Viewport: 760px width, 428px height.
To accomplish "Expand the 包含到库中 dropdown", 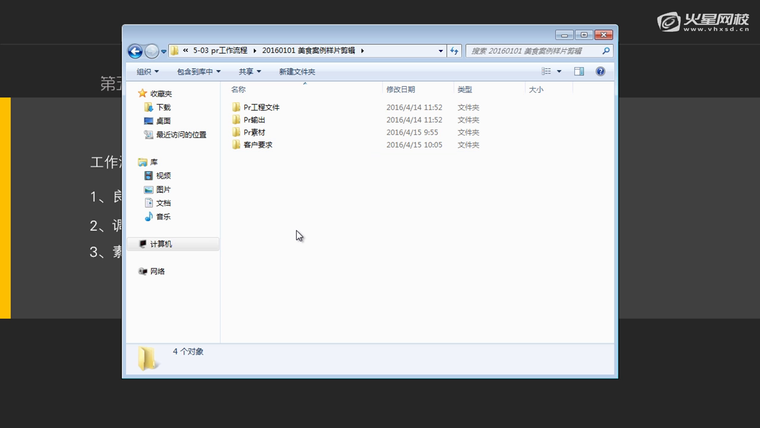I will tap(199, 72).
